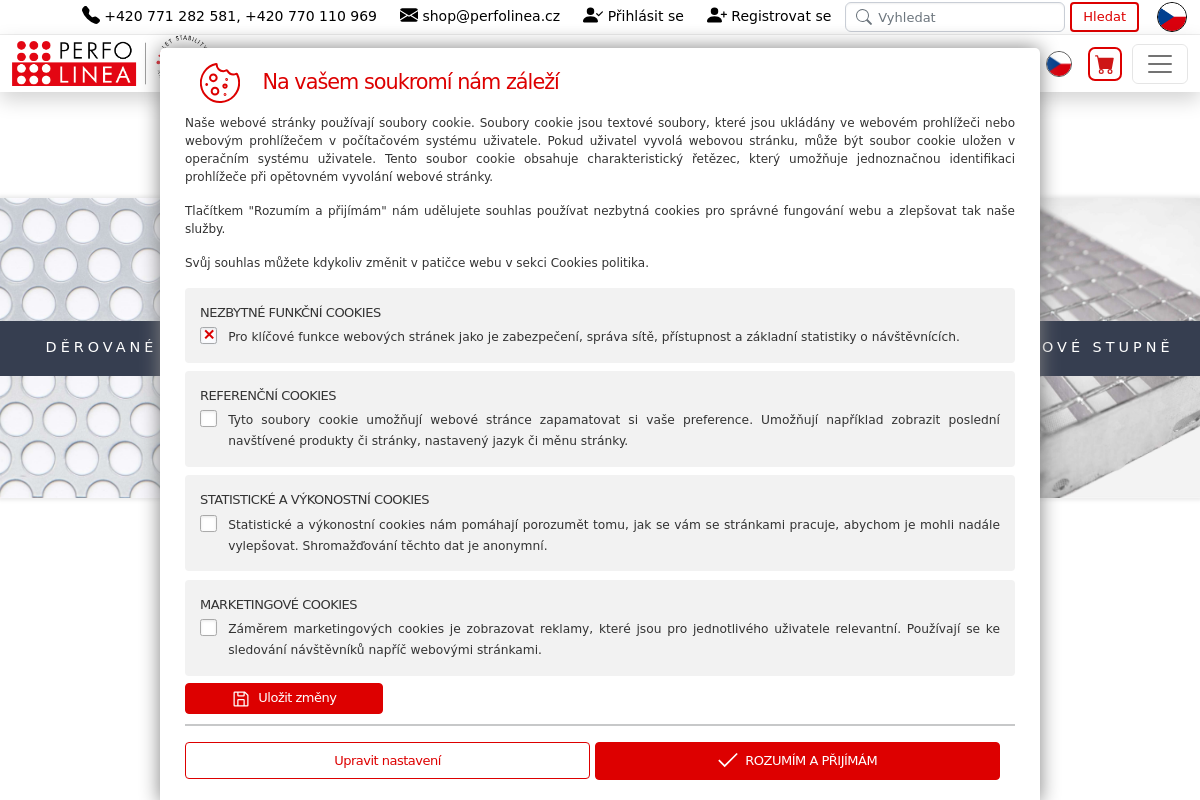1200x800 pixels.
Task: Click the envelope email icon
Action: pyautogui.click(x=409, y=15)
